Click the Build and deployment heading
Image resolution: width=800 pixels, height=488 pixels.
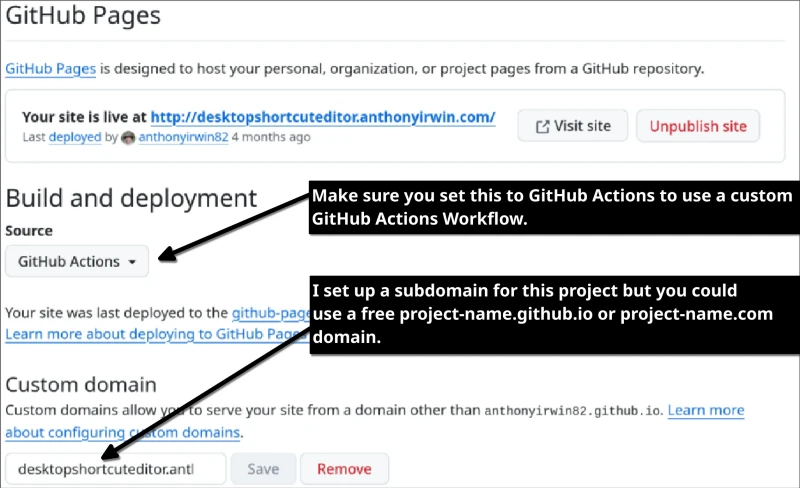[x=131, y=197]
